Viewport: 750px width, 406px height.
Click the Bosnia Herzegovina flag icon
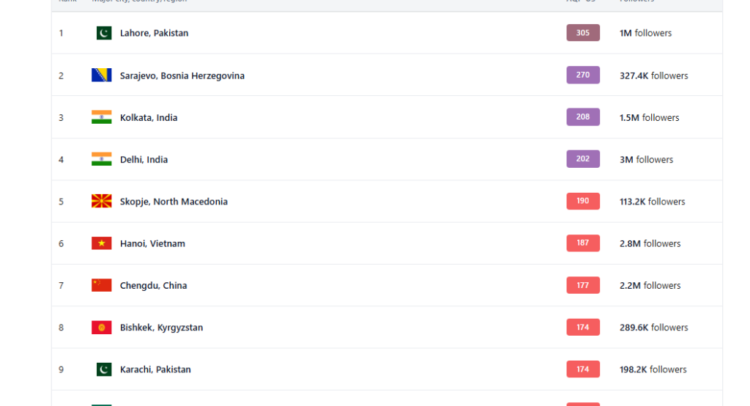tap(101, 75)
